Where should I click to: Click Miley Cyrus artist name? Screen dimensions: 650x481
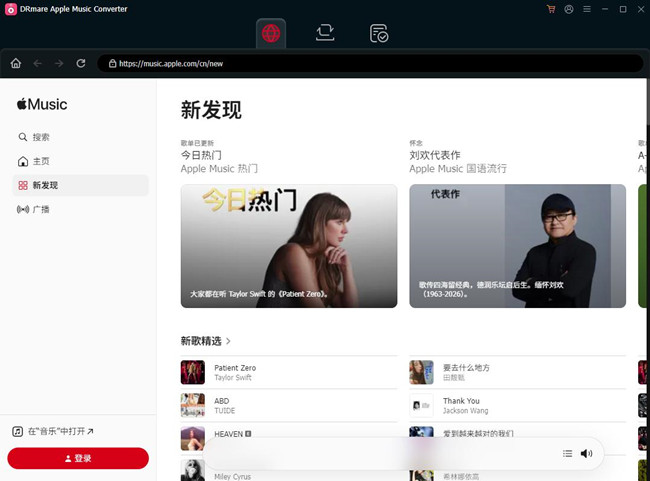pyautogui.click(x=232, y=476)
